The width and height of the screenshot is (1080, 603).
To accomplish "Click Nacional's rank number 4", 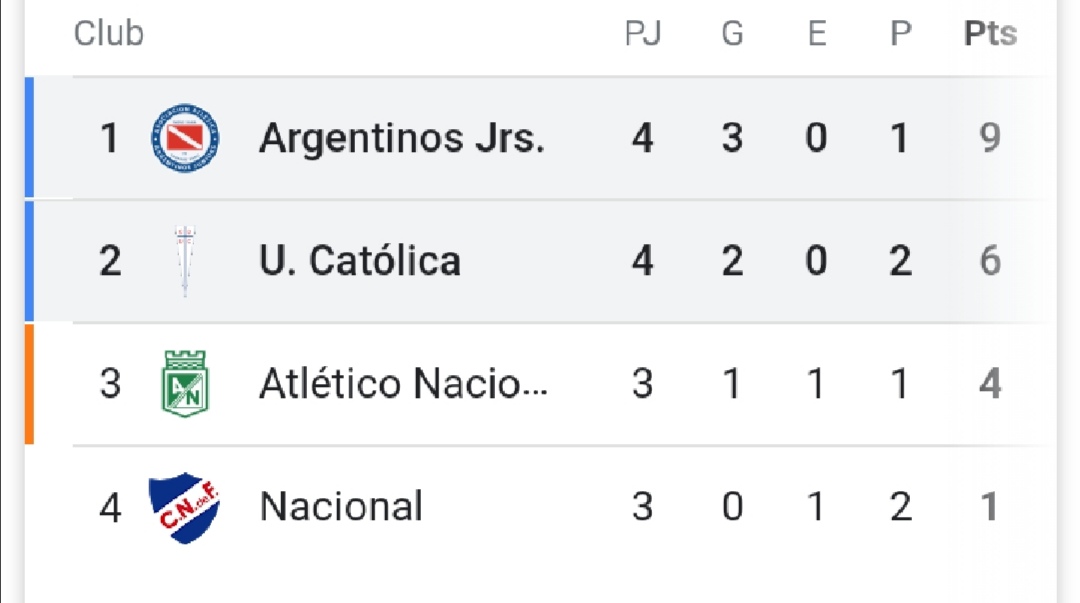I will coord(110,507).
